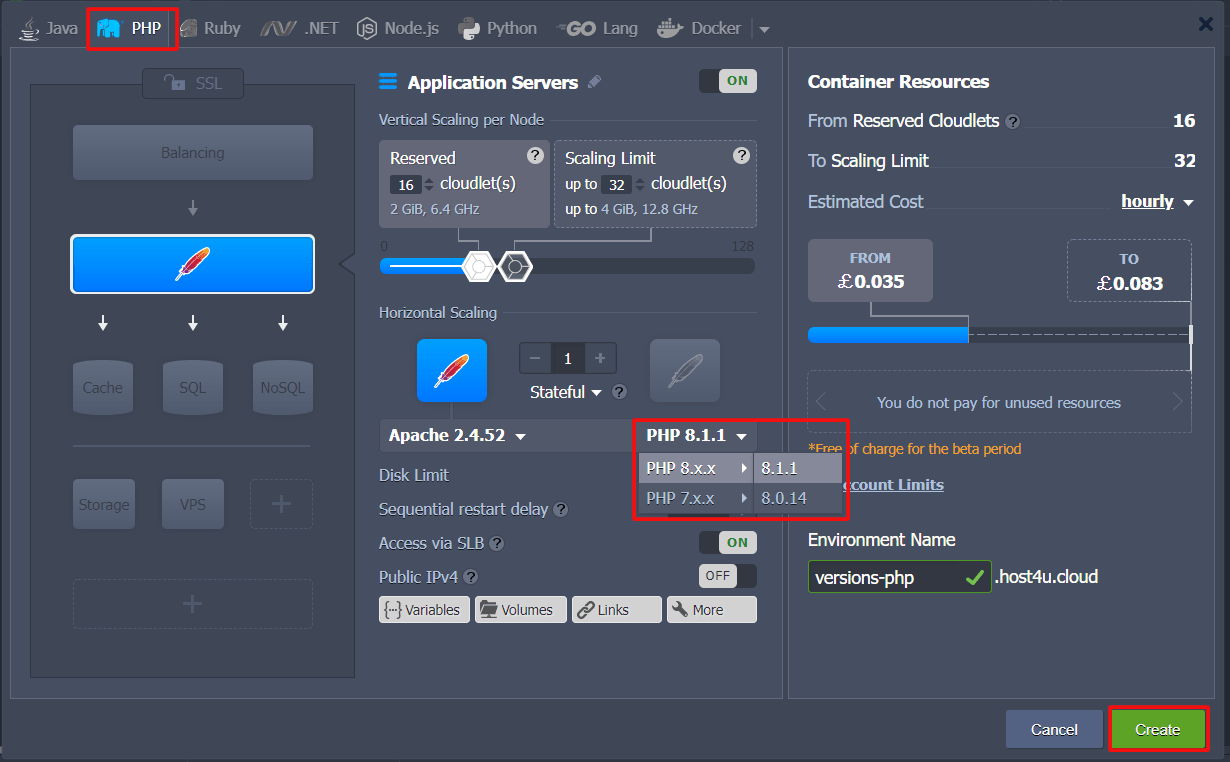Screen dimensions: 1230x762
Task: Open the Variables settings
Action: pos(424,609)
